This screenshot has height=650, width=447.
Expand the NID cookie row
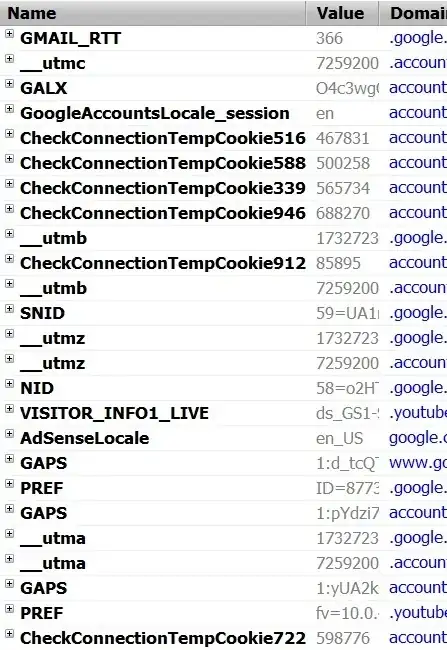tap(10, 383)
